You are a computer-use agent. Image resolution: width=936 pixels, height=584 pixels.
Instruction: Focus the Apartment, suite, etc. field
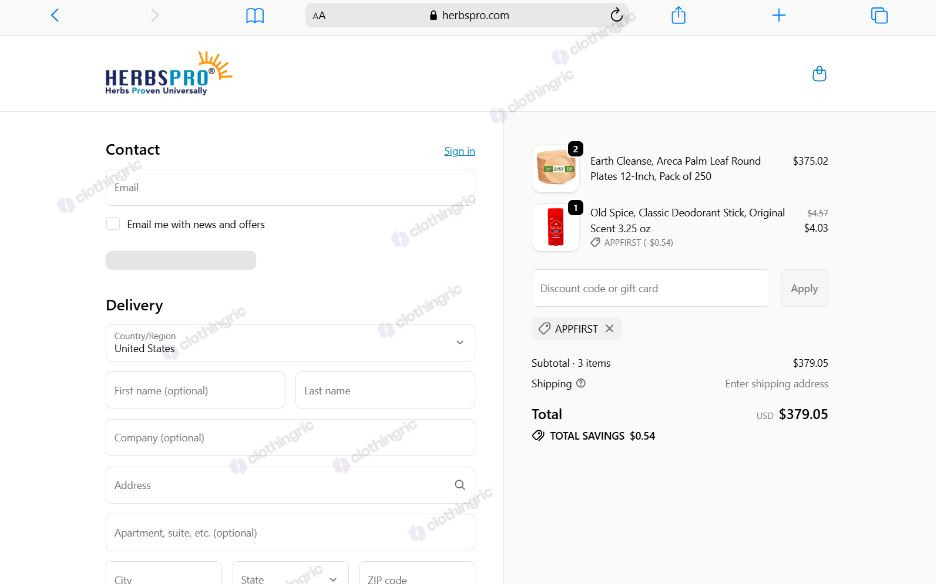pos(290,533)
